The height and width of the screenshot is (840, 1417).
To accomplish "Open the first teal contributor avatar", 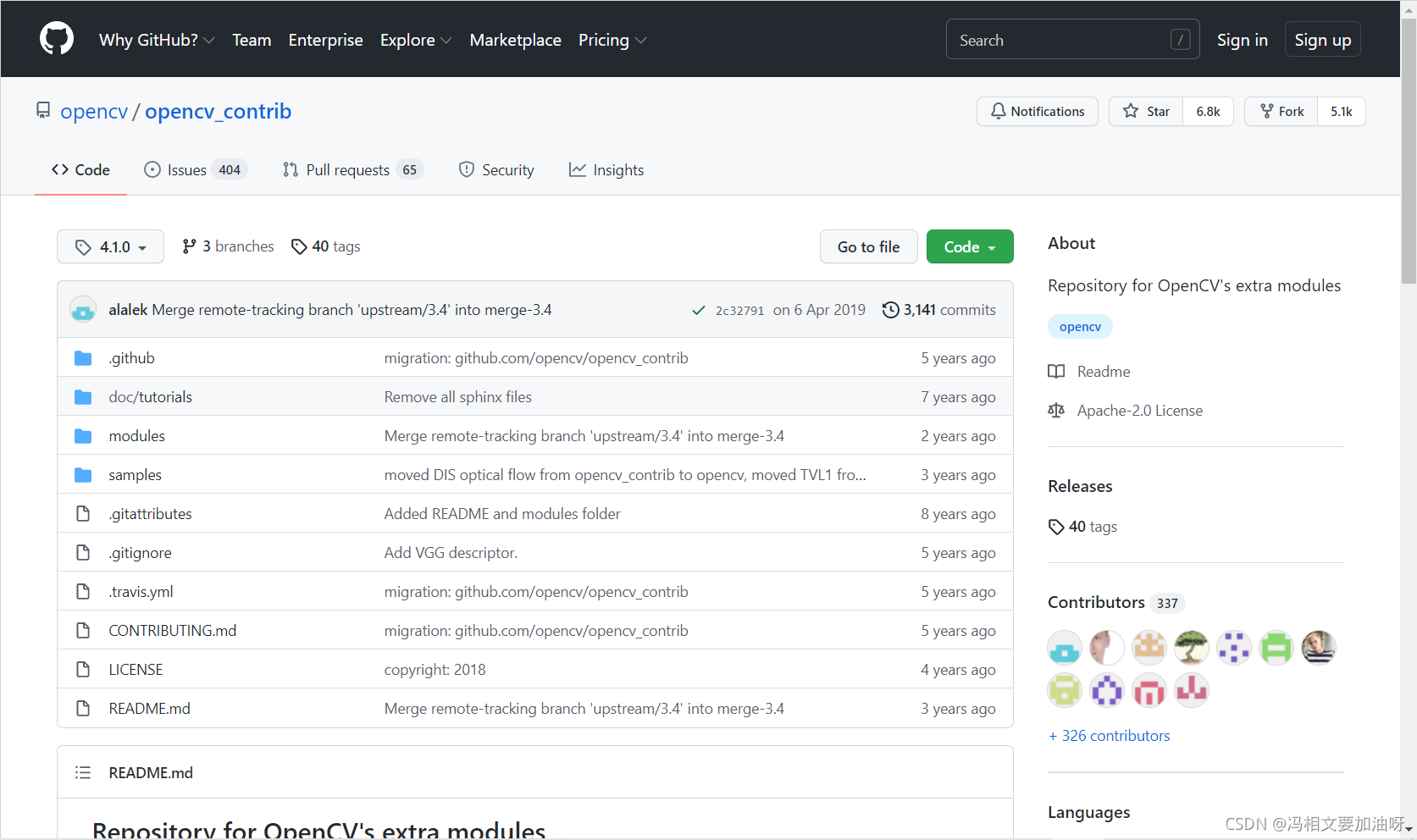I will 1065,649.
